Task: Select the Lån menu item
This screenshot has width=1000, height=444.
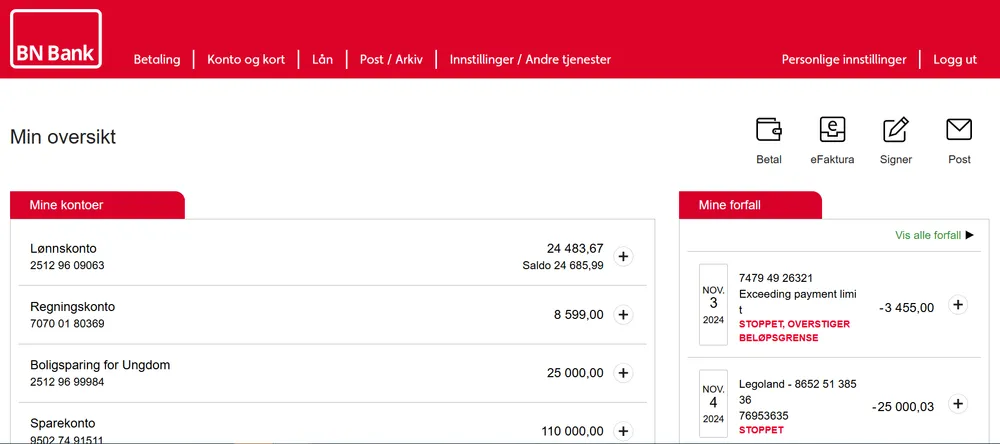Action: point(323,59)
